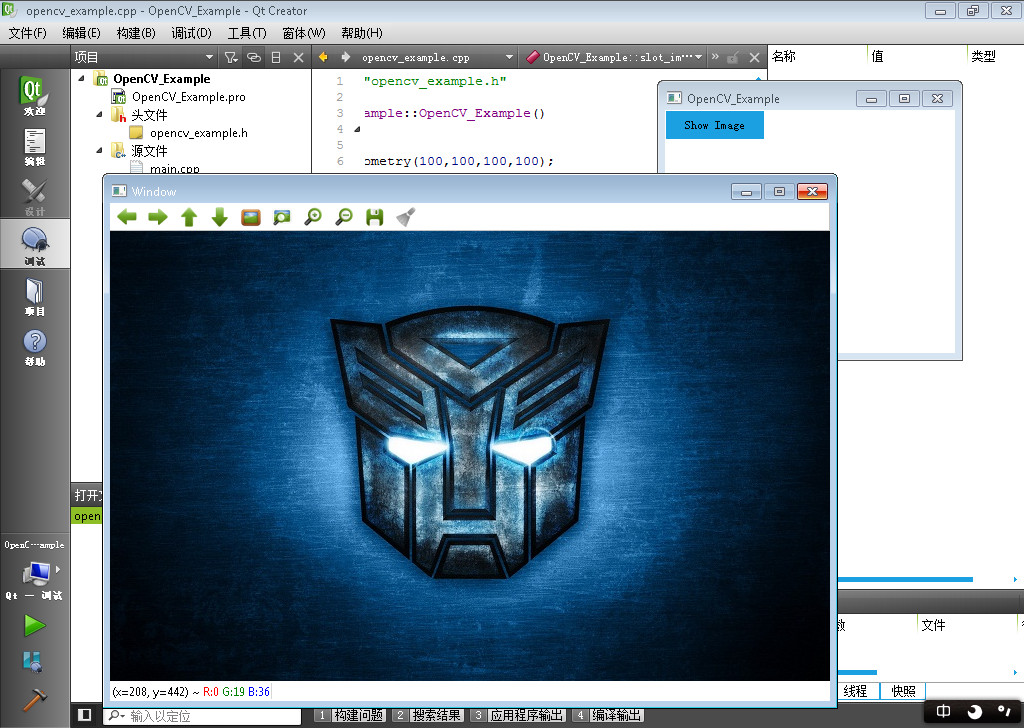Click the Show Image button
The width and height of the screenshot is (1024, 728).
pos(714,126)
